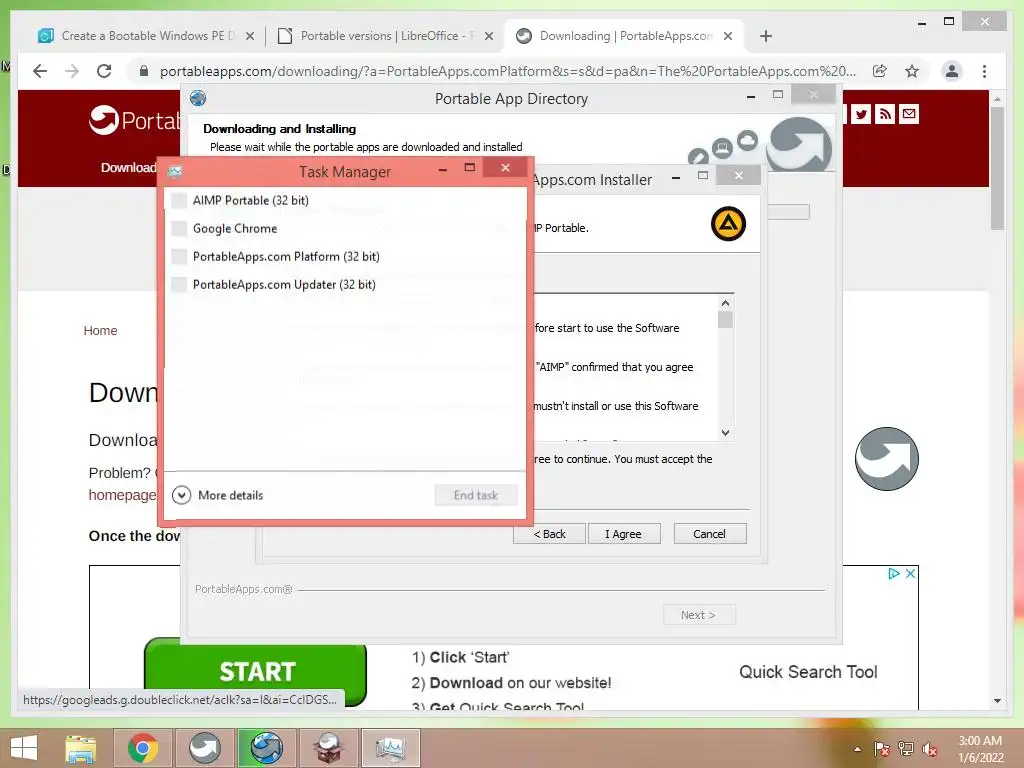Click the site lock icon in address bar

click(x=144, y=71)
